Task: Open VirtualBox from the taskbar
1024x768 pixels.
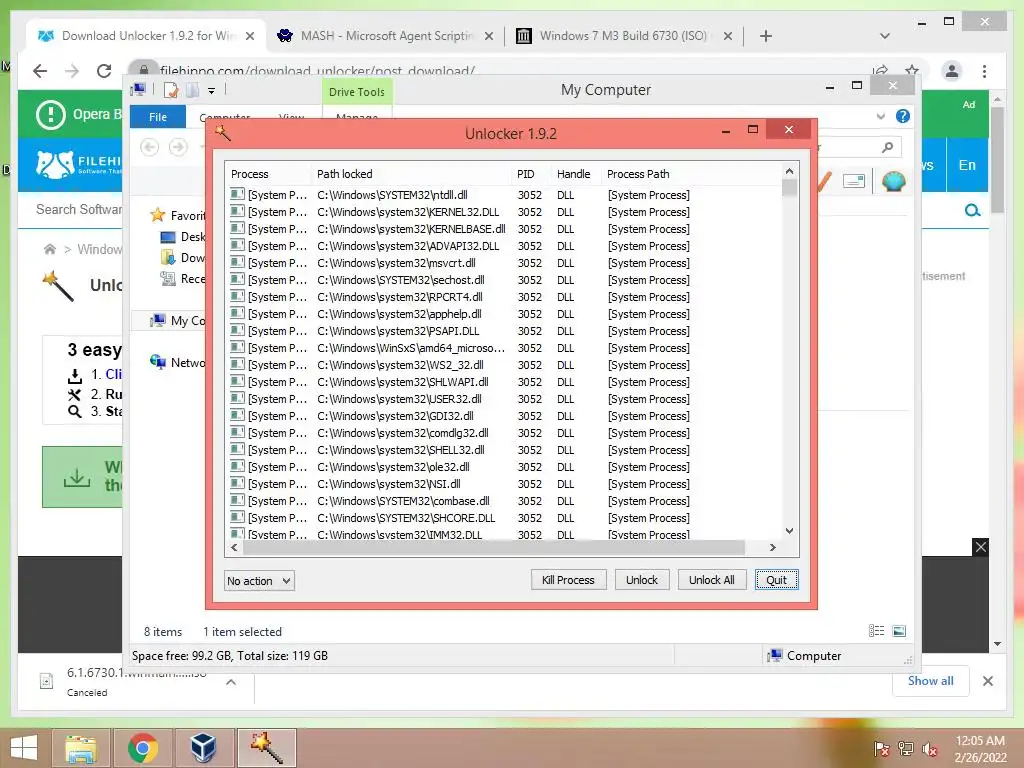Action: pos(203,748)
